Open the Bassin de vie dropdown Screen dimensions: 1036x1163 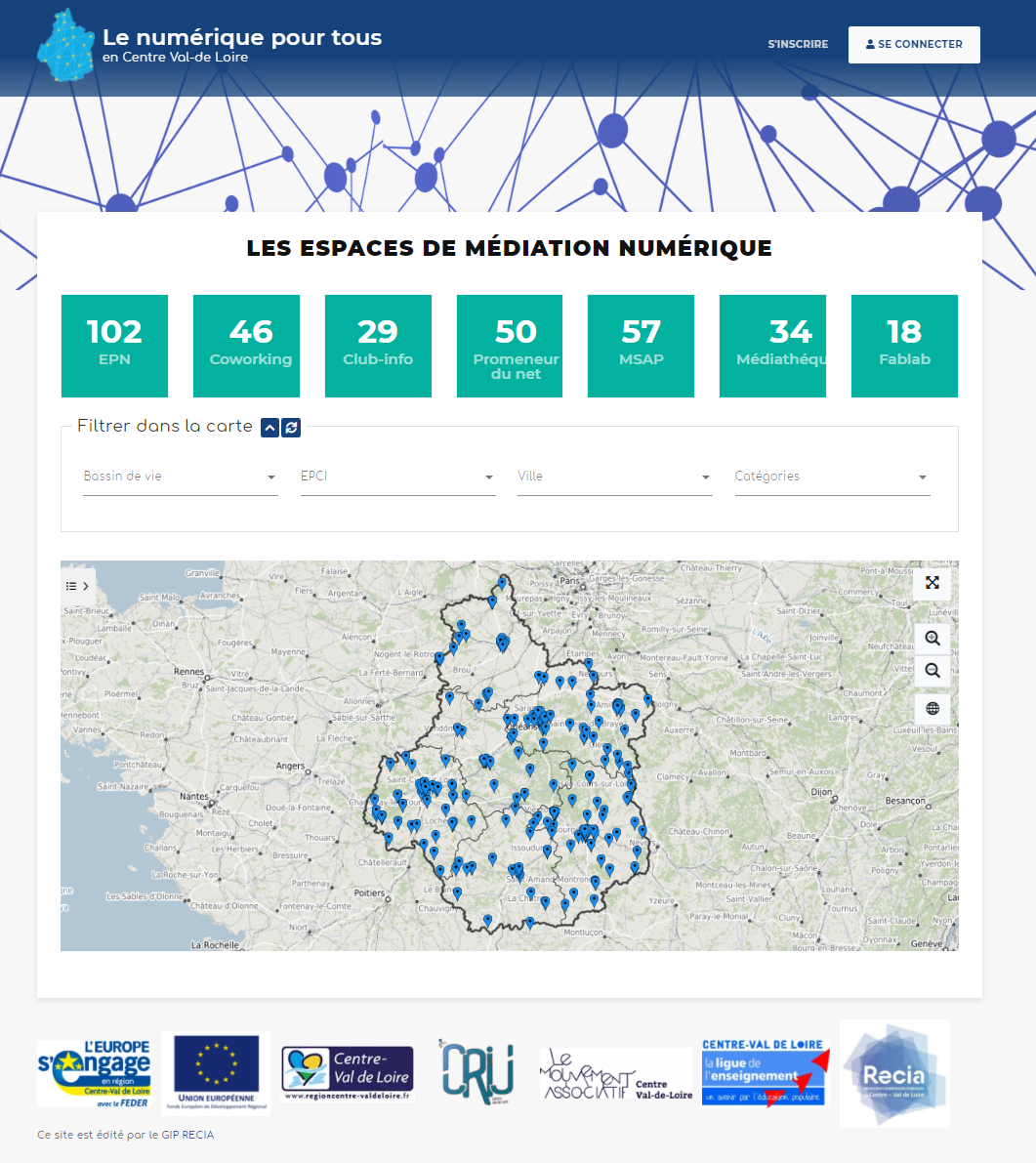[181, 477]
